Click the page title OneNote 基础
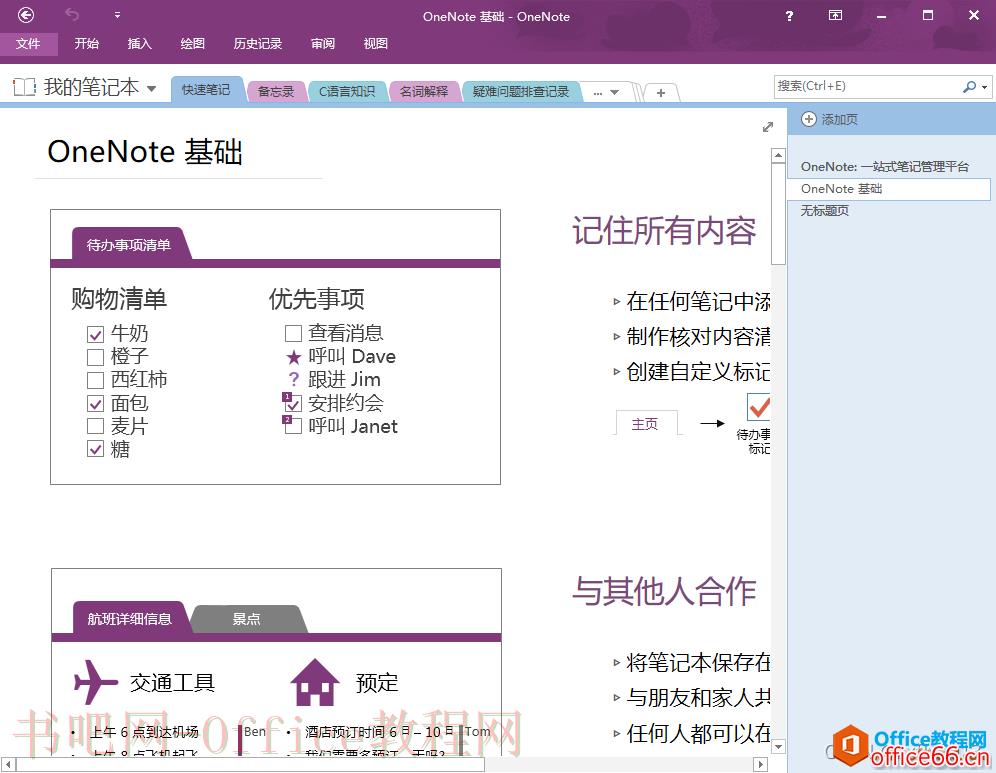This screenshot has width=996, height=773. pos(145,152)
